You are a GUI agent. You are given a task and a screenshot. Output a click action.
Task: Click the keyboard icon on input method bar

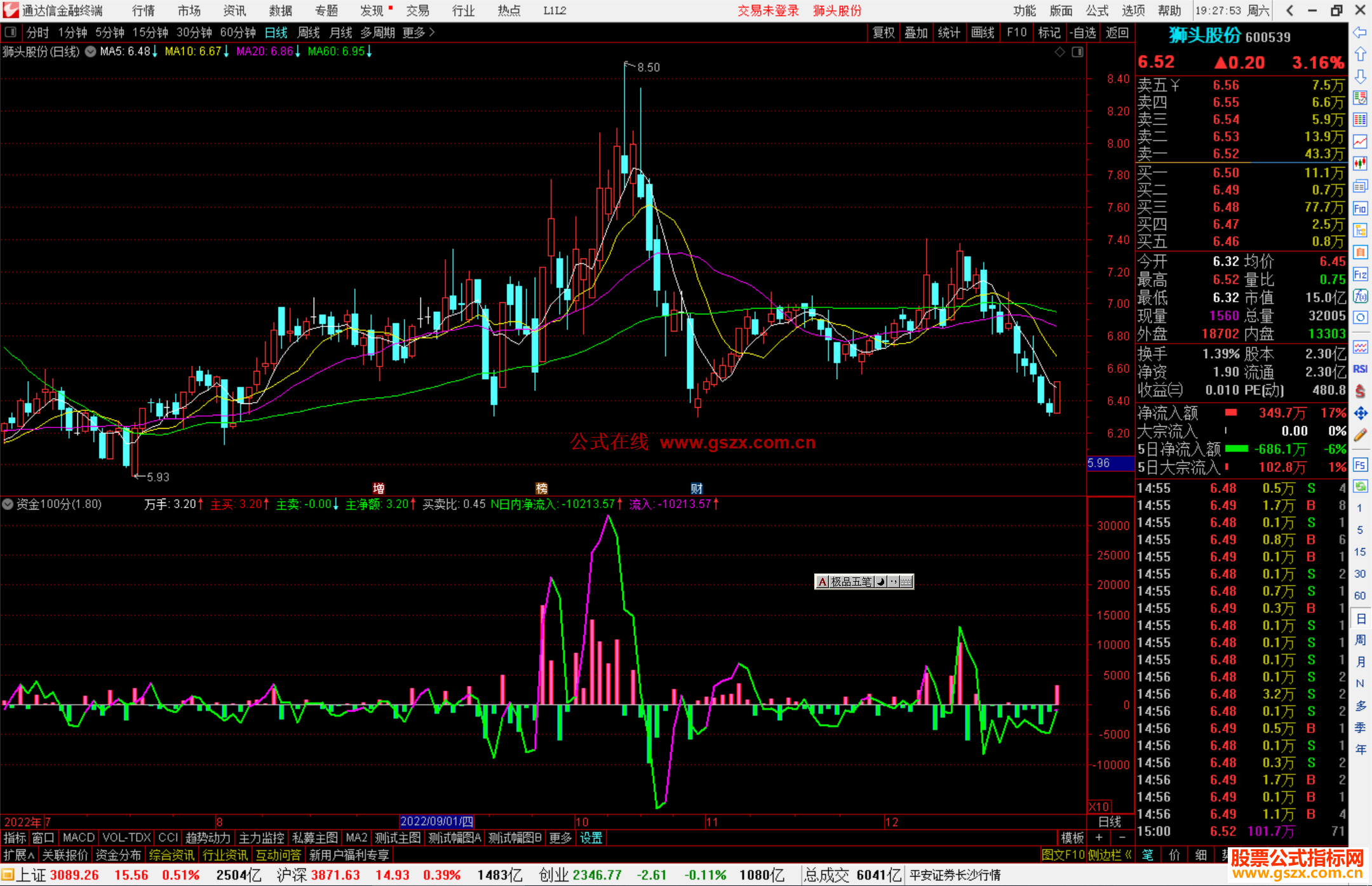point(906,582)
